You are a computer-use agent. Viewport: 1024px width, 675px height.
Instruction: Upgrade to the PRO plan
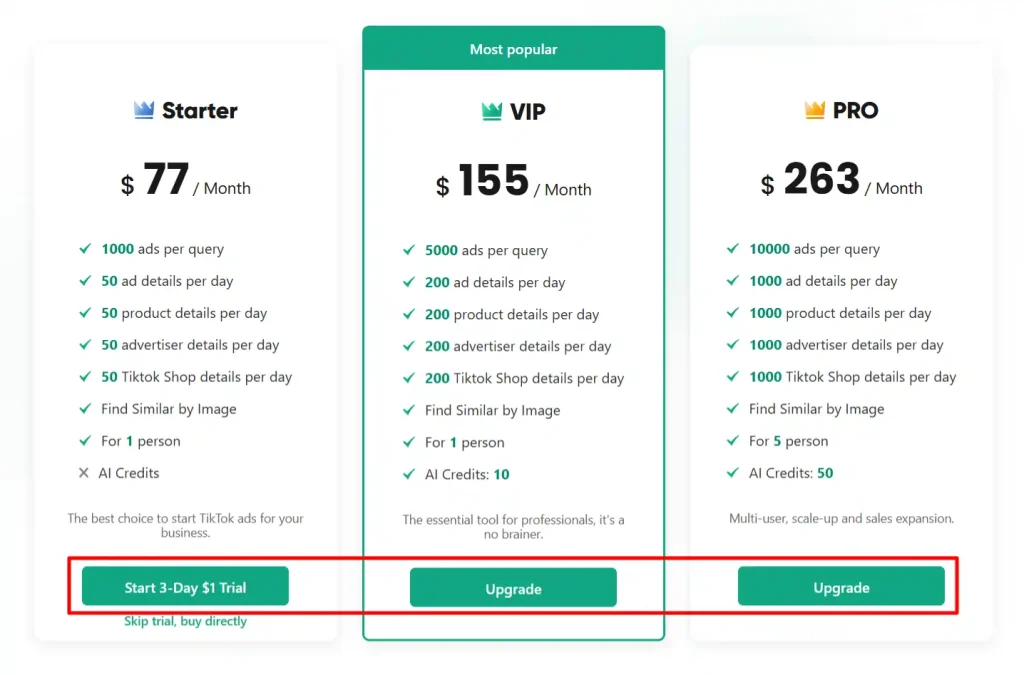841,586
